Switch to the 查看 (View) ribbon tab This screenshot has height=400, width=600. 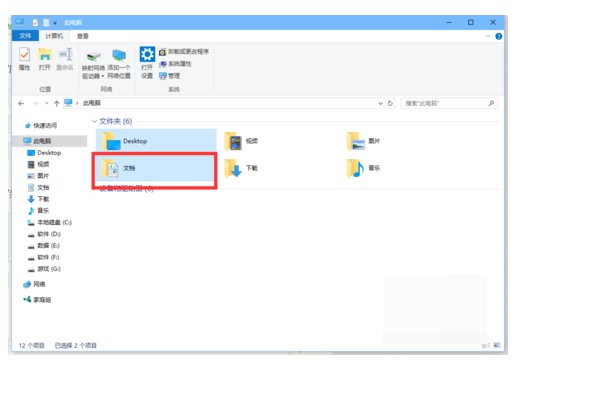(x=83, y=36)
